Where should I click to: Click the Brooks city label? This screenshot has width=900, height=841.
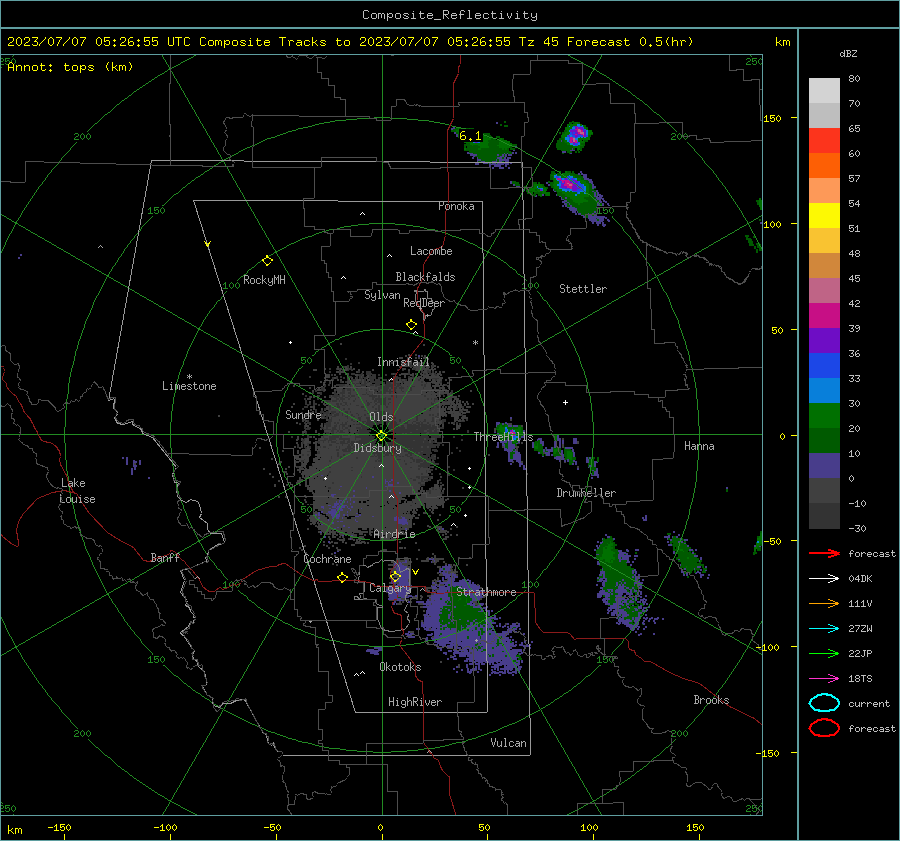click(711, 700)
